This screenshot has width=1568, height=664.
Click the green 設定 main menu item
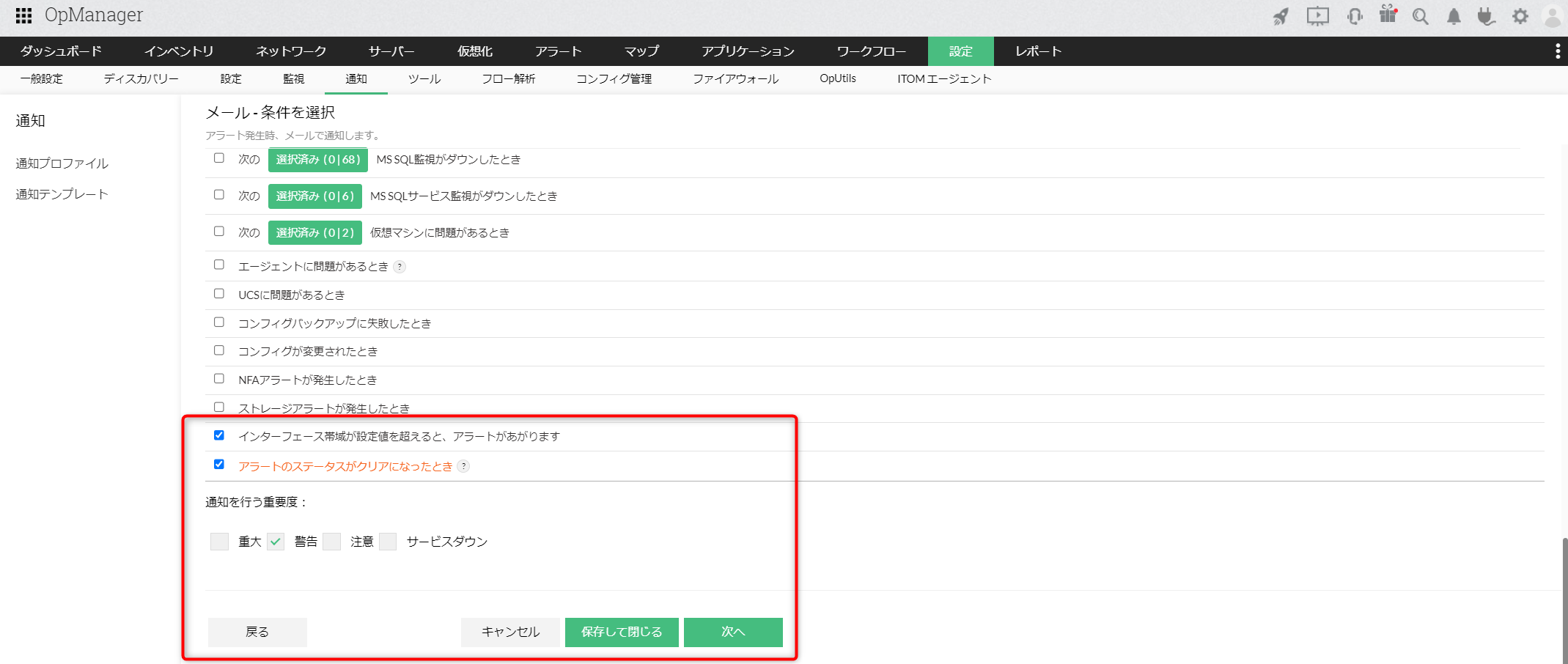[x=961, y=51]
